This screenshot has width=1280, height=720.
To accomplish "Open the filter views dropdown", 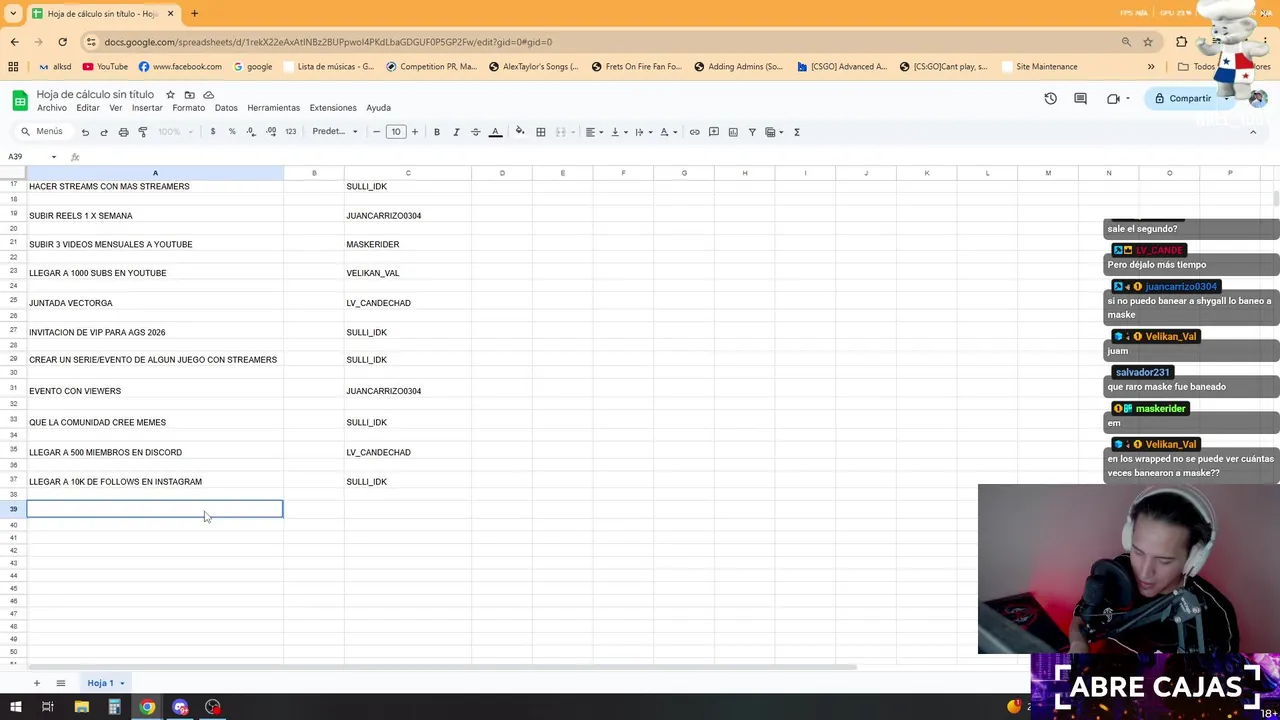I will coord(774,132).
